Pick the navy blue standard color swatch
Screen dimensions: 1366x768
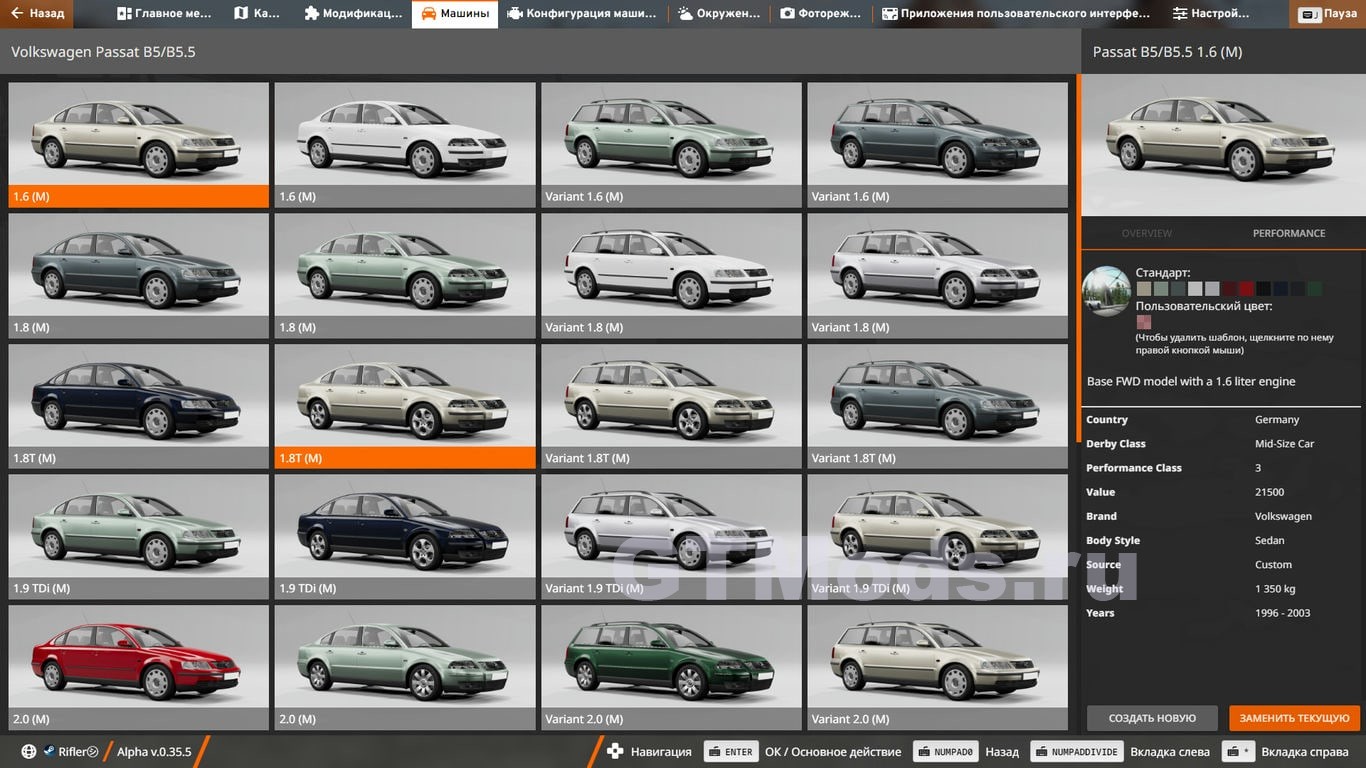1281,289
